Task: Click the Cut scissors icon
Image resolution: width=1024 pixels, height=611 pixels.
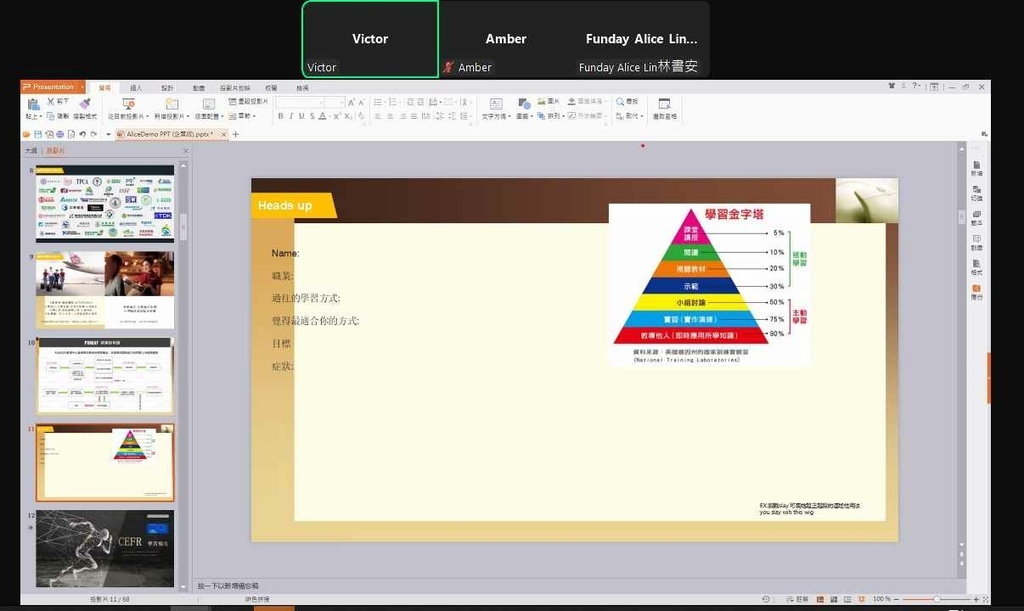Action: tap(52, 101)
